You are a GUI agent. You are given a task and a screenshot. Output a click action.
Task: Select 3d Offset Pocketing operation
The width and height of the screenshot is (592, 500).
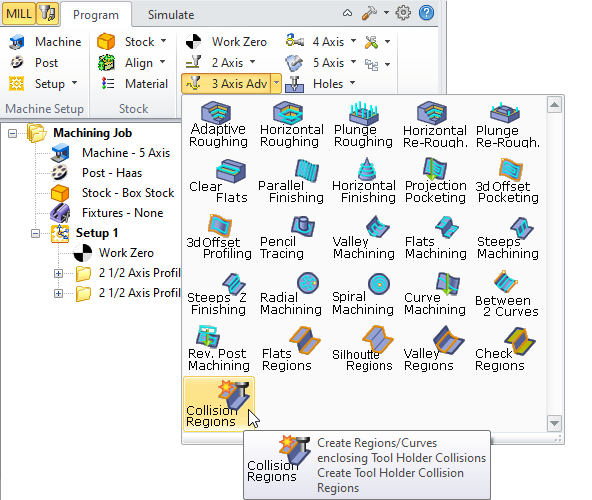(508, 181)
